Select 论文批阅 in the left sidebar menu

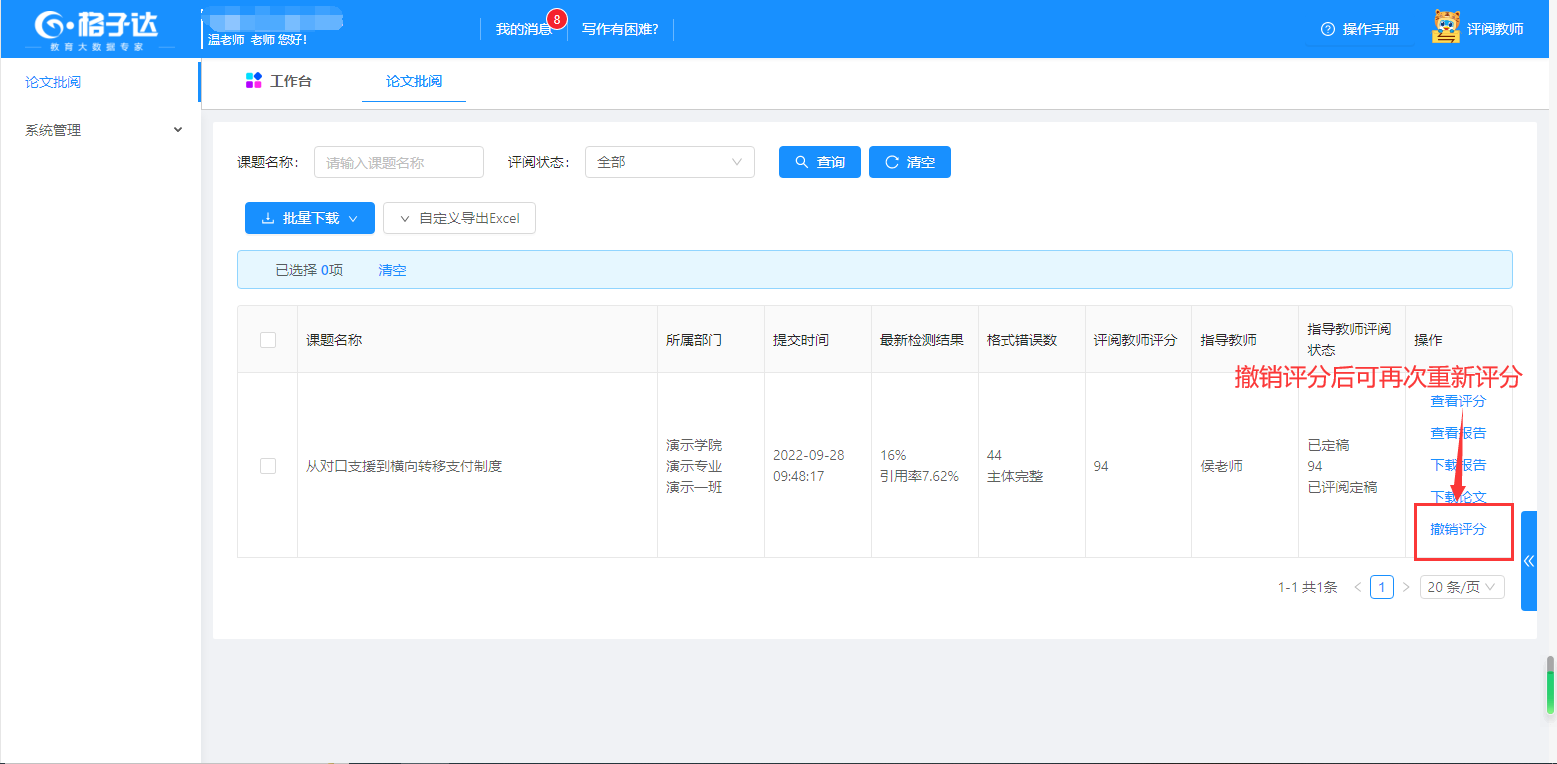point(53,82)
